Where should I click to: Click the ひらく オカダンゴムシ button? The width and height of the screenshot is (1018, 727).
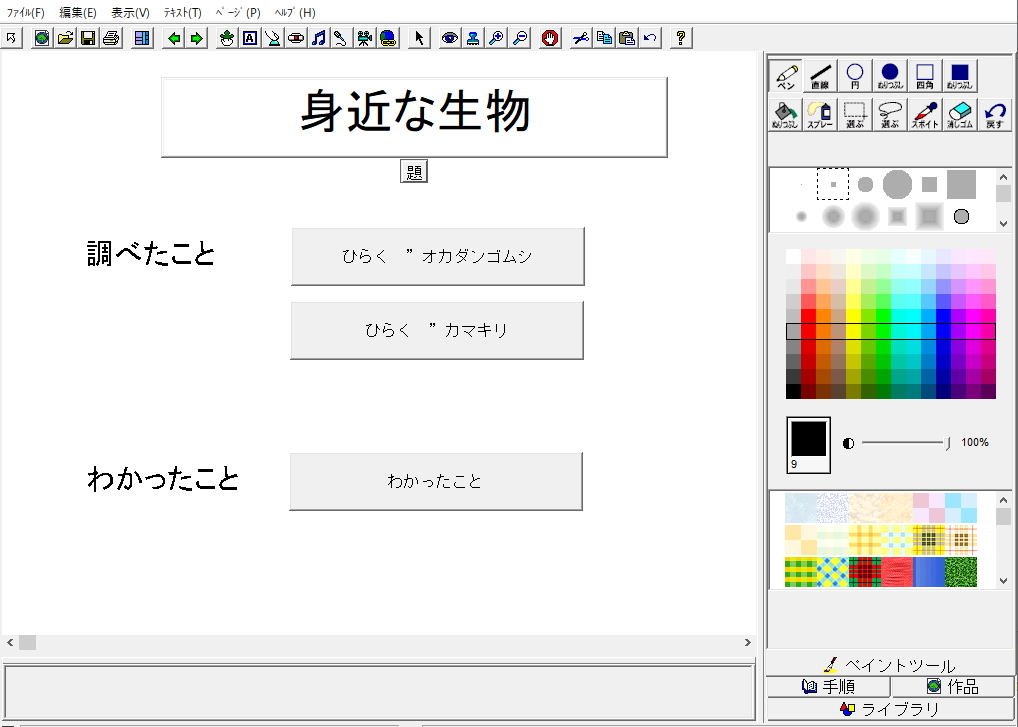(x=437, y=256)
